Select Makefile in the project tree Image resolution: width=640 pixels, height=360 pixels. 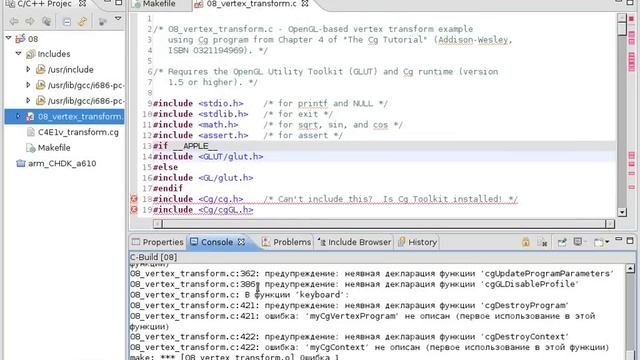coord(54,148)
